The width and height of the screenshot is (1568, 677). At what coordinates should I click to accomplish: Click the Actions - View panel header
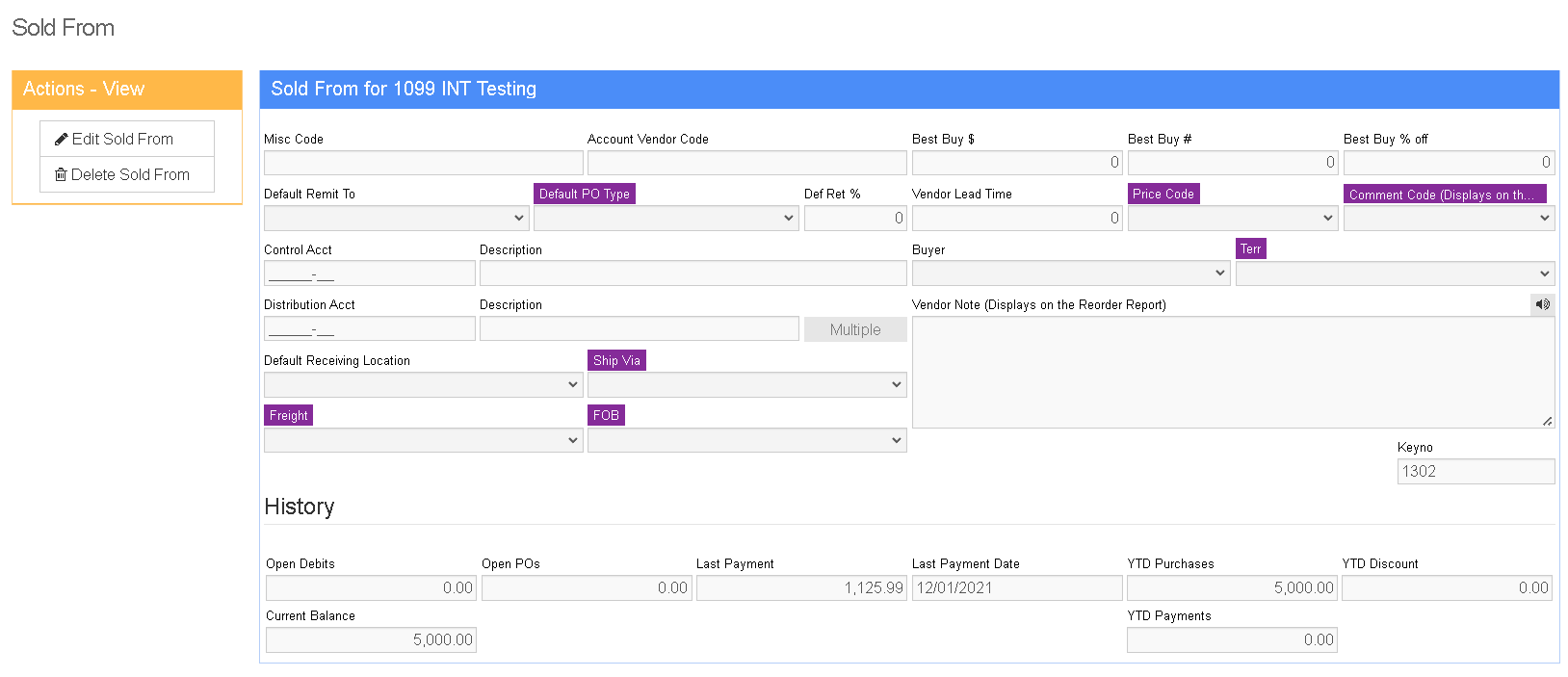(127, 90)
